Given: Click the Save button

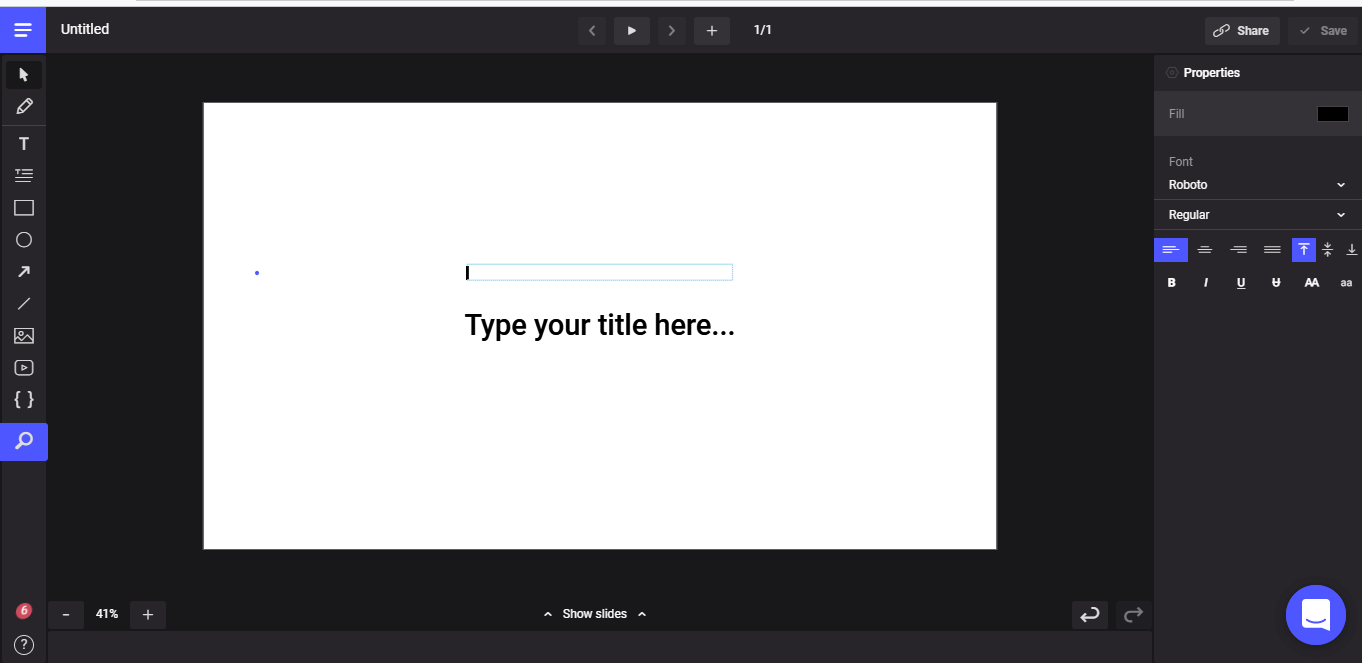Looking at the screenshot, I should click(x=1323, y=31).
